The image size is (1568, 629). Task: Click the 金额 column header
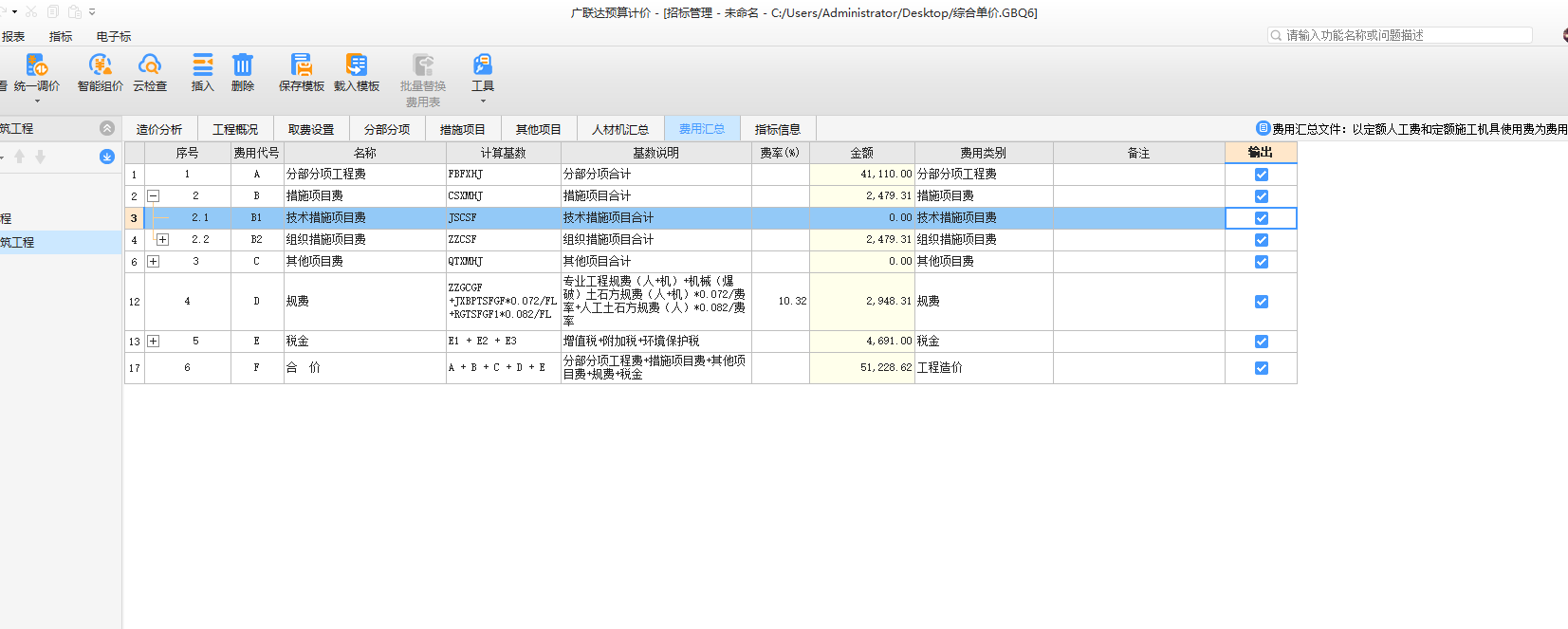(x=861, y=153)
